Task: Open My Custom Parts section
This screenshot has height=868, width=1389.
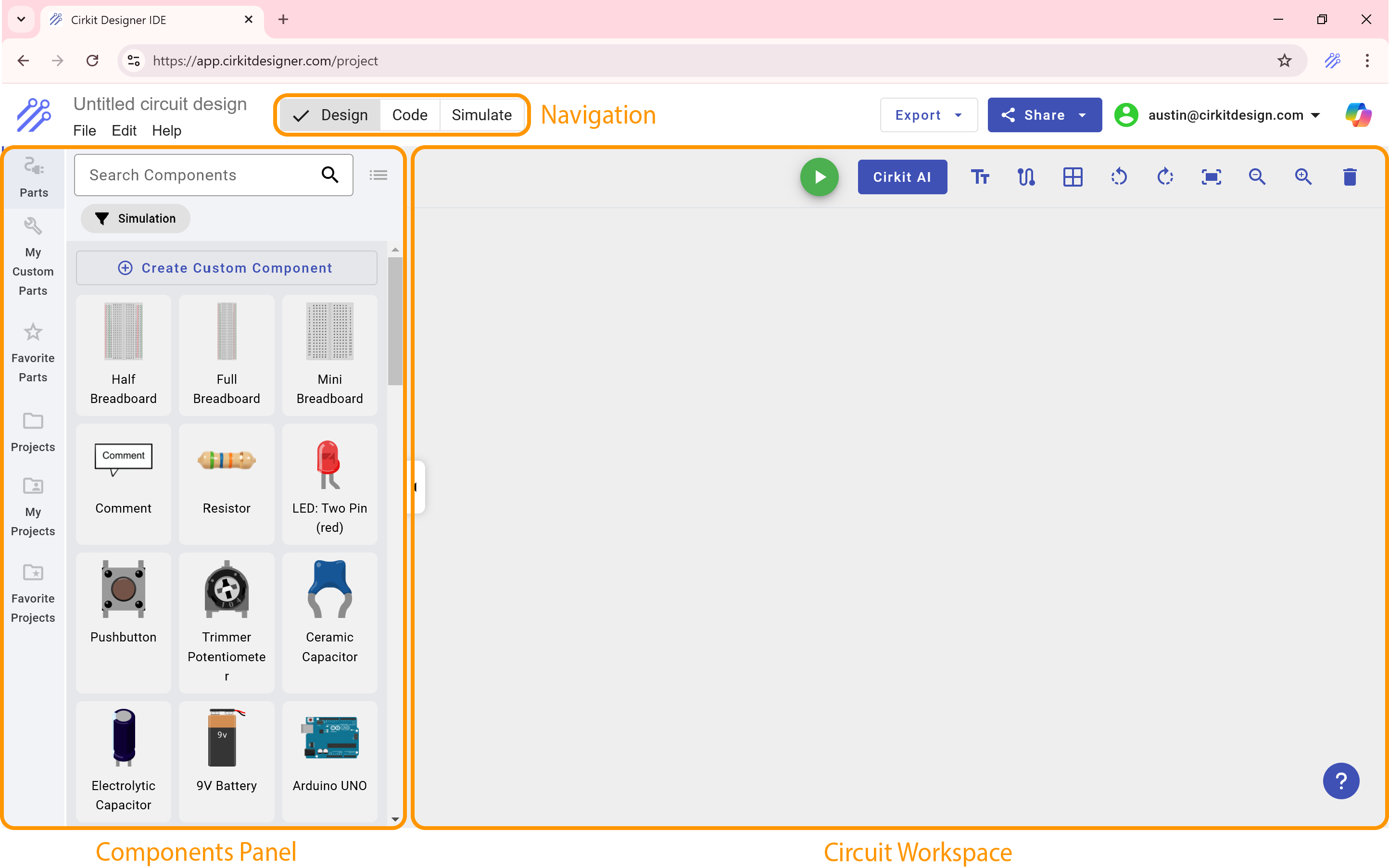Action: pos(33,257)
